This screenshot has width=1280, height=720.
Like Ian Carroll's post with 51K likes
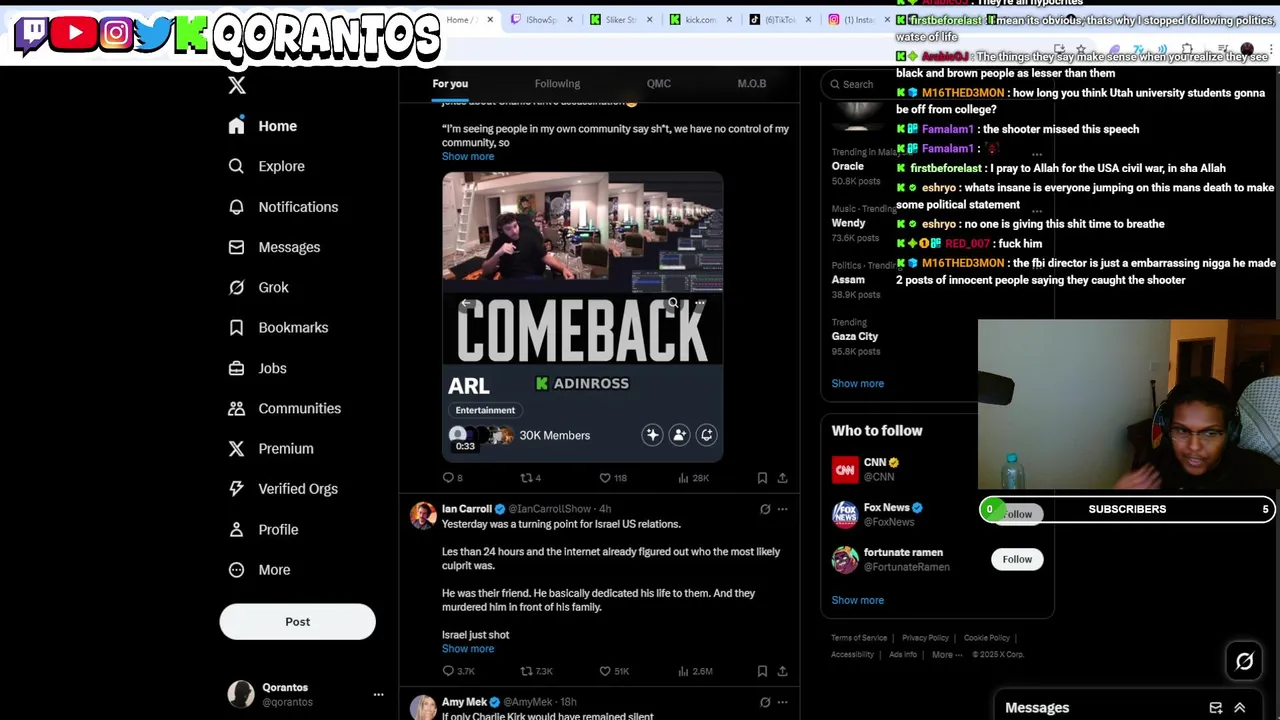[x=613, y=671]
